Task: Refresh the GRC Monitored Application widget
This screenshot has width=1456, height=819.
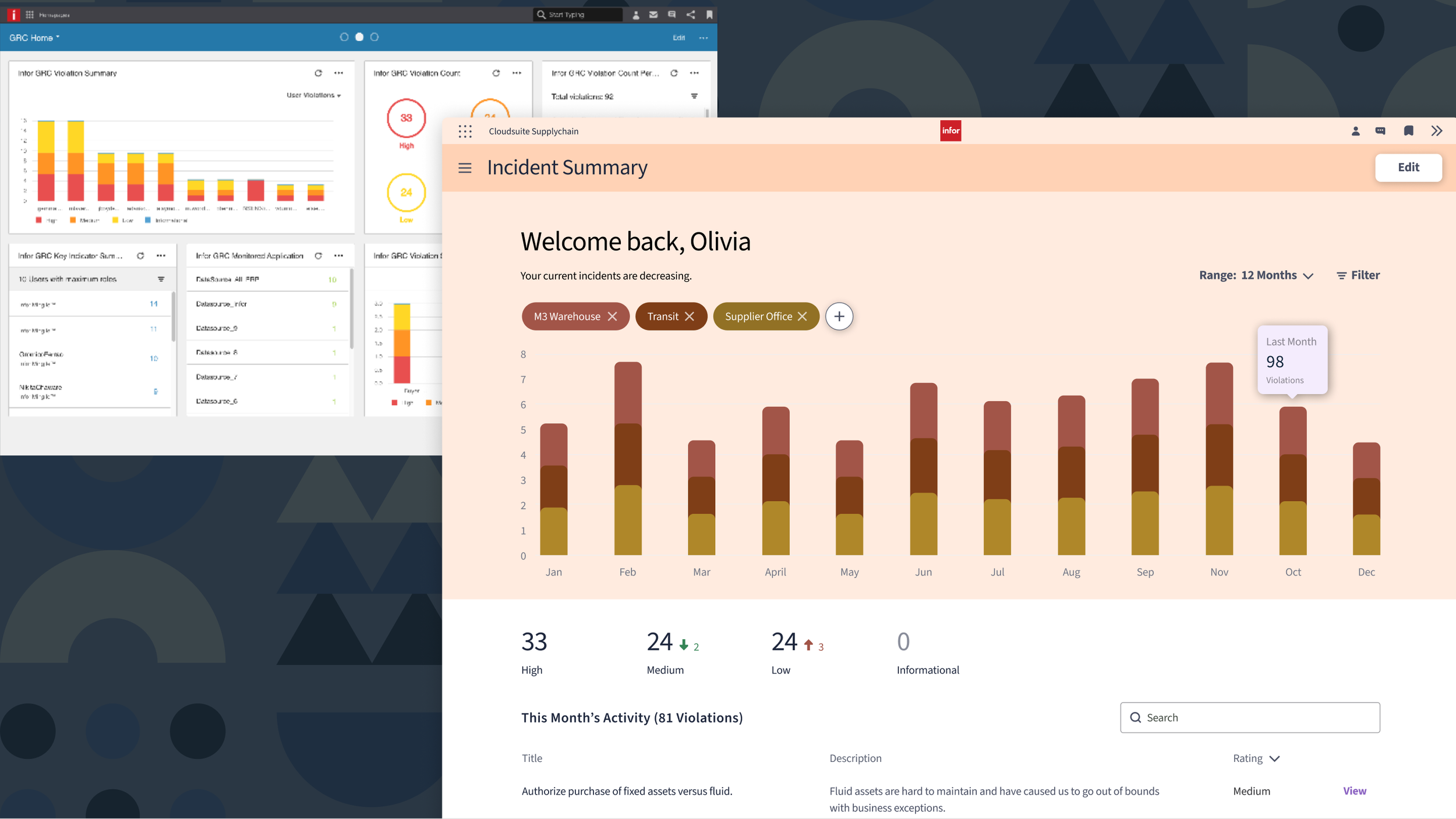Action: 318,256
